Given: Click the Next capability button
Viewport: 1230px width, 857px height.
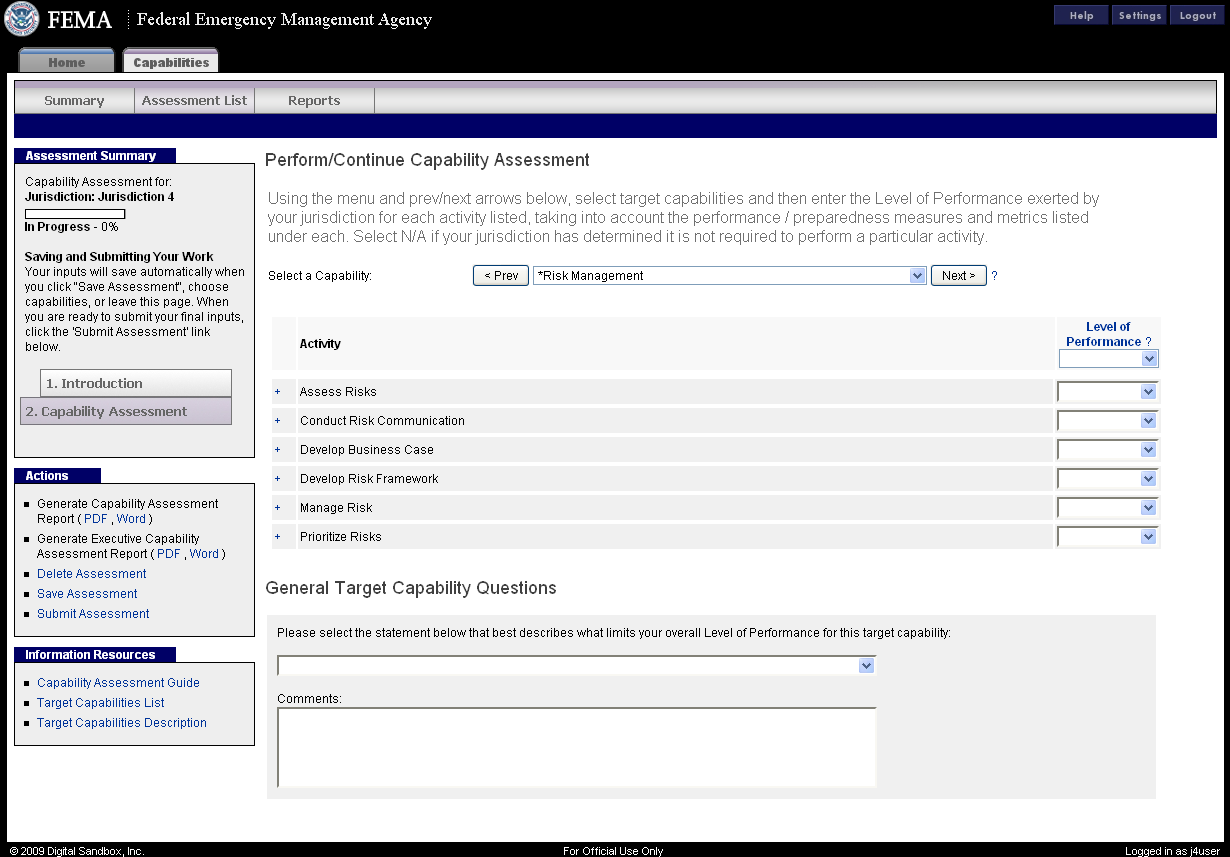Looking at the screenshot, I should pyautogui.click(x=958, y=276).
